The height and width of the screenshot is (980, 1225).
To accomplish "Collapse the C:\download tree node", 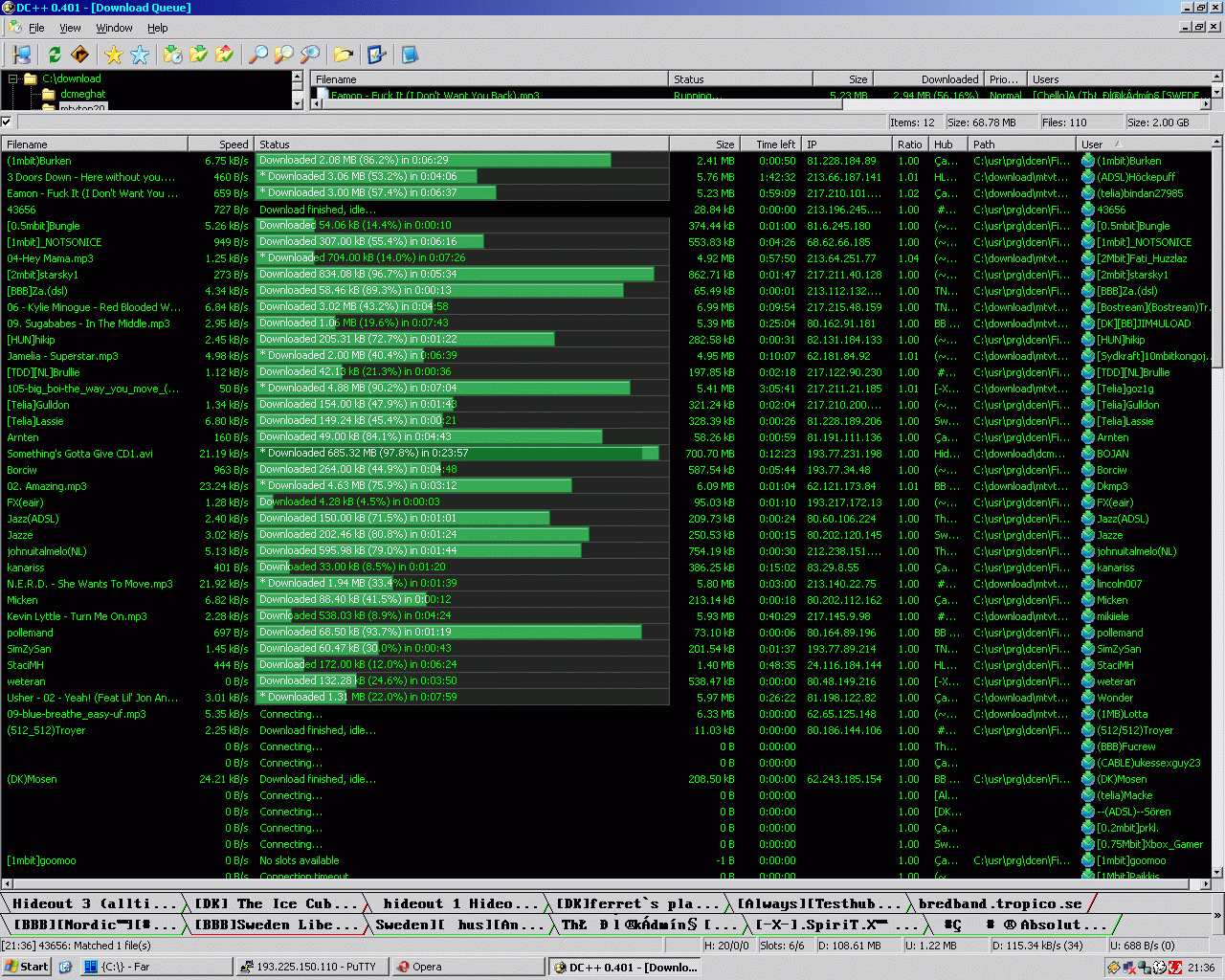I will click(13, 79).
